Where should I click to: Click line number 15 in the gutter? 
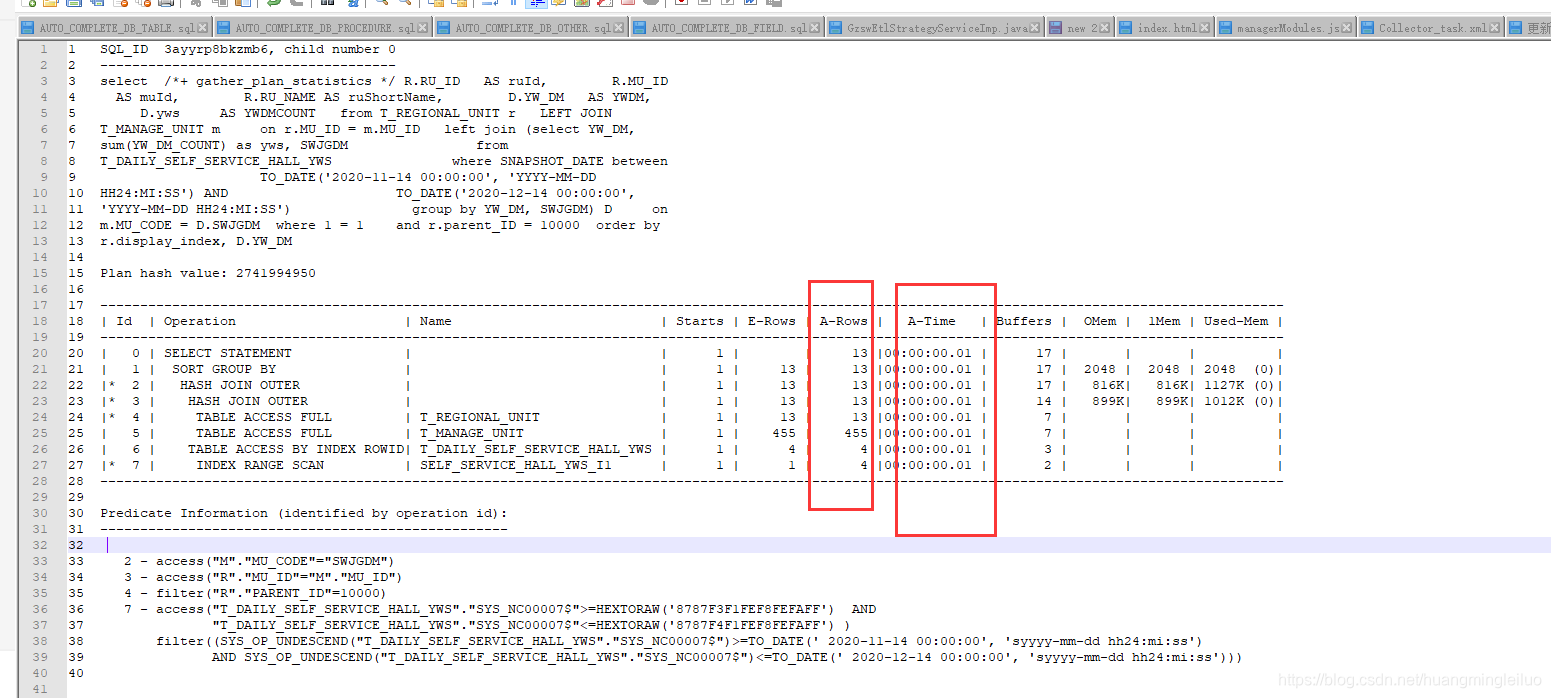39,273
